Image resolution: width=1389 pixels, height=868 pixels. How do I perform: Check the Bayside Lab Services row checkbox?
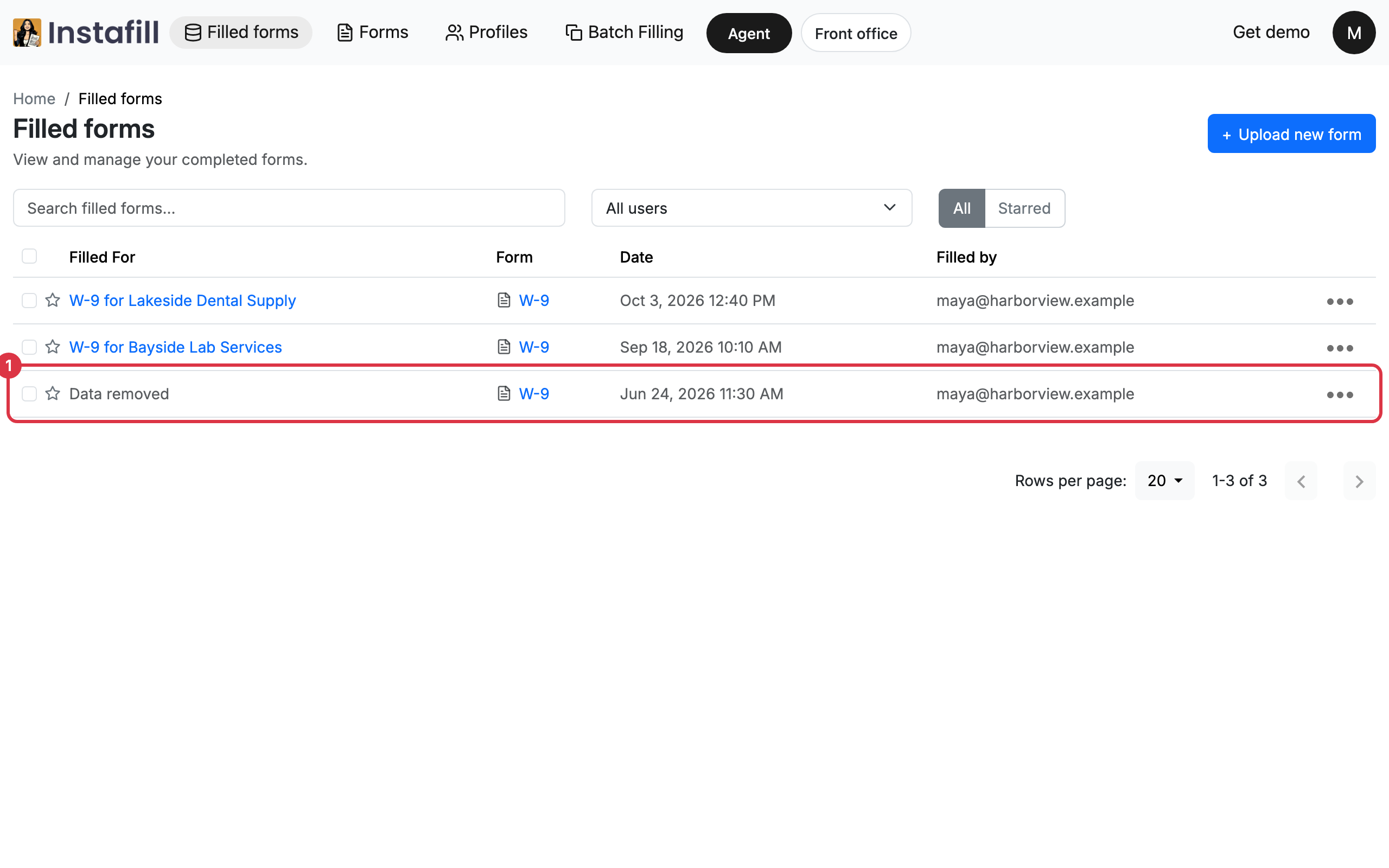29,347
